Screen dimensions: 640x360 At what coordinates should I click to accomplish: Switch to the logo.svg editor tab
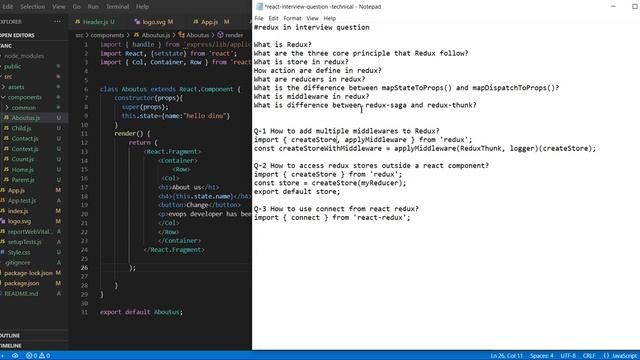coord(154,22)
